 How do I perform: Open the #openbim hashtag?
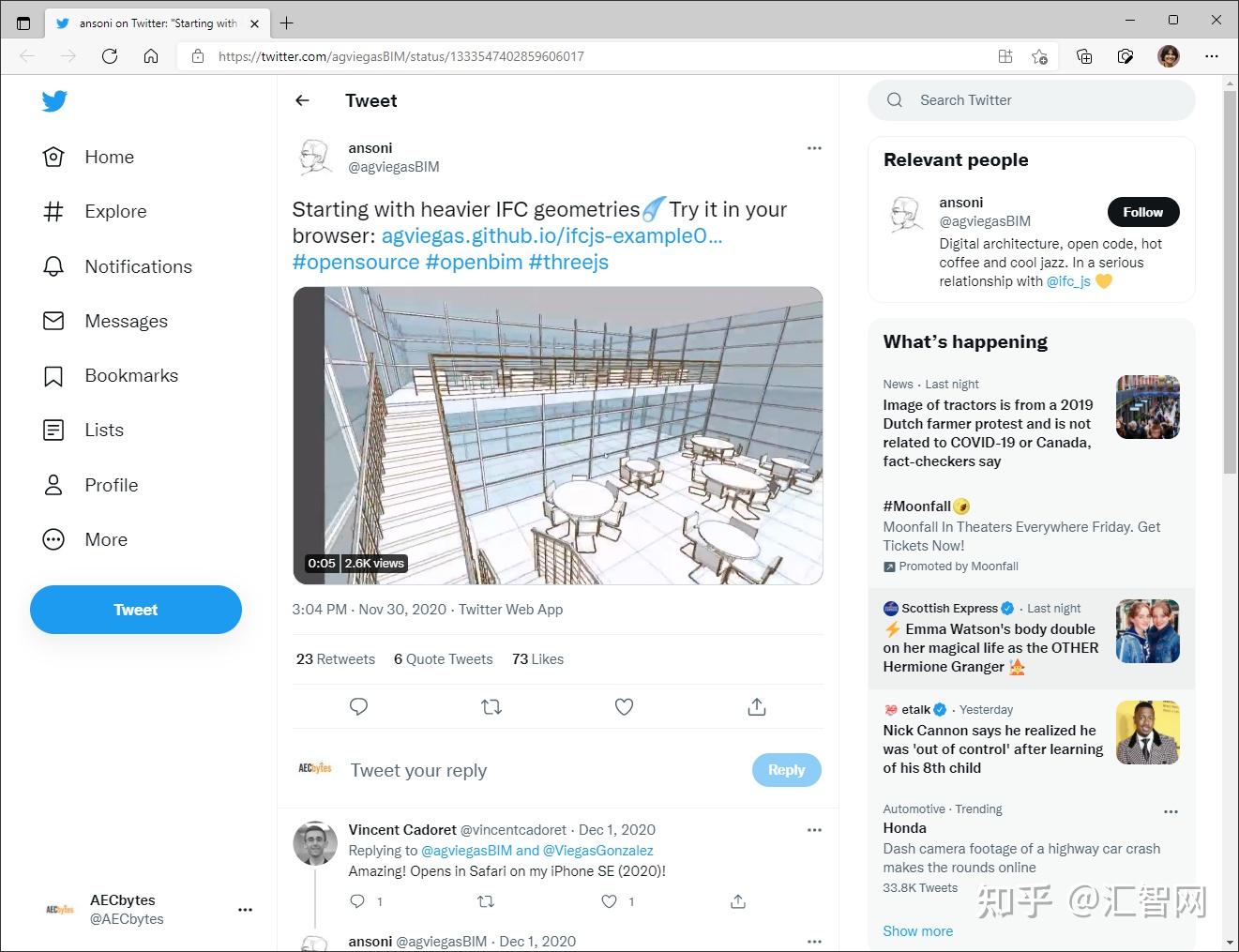(474, 262)
